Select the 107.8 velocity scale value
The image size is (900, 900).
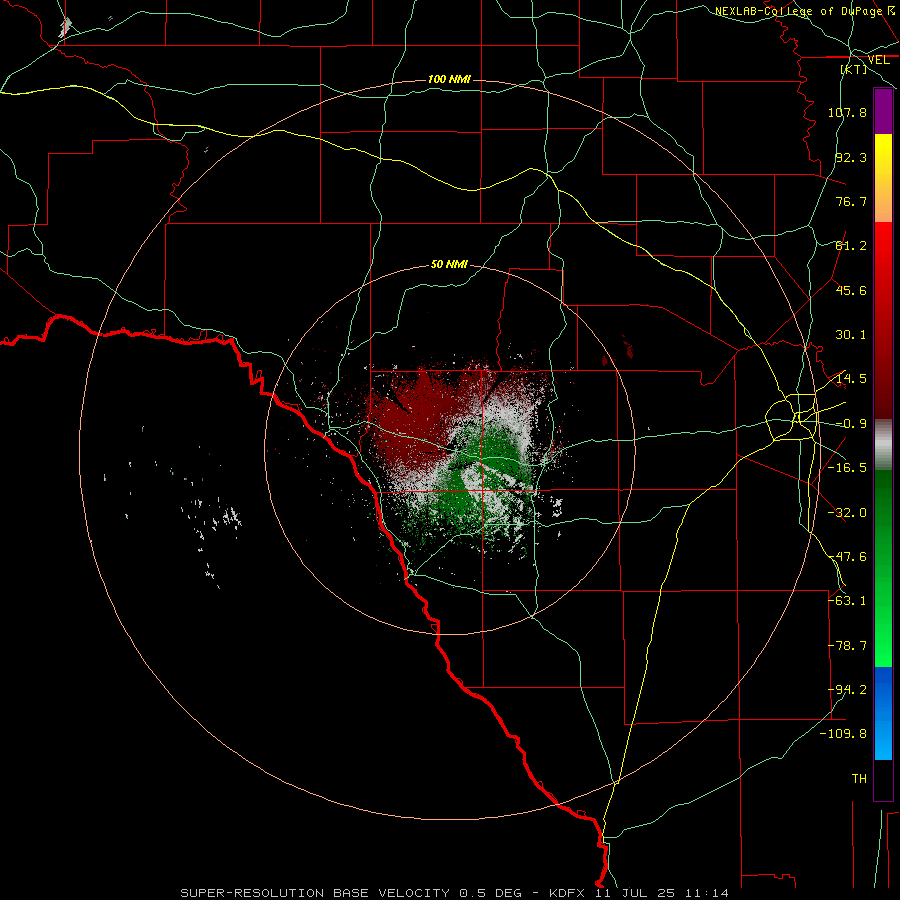(x=847, y=112)
